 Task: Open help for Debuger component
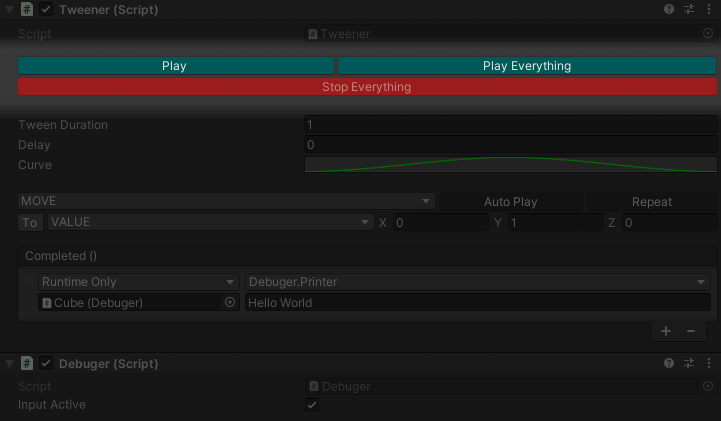coord(669,363)
